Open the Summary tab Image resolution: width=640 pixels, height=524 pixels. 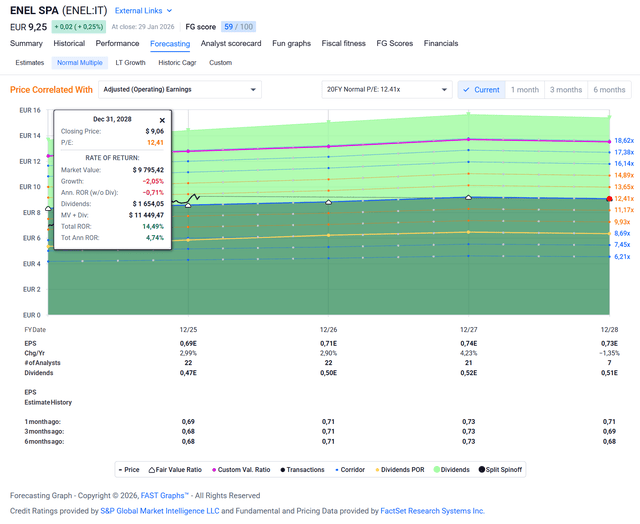tap(26, 43)
